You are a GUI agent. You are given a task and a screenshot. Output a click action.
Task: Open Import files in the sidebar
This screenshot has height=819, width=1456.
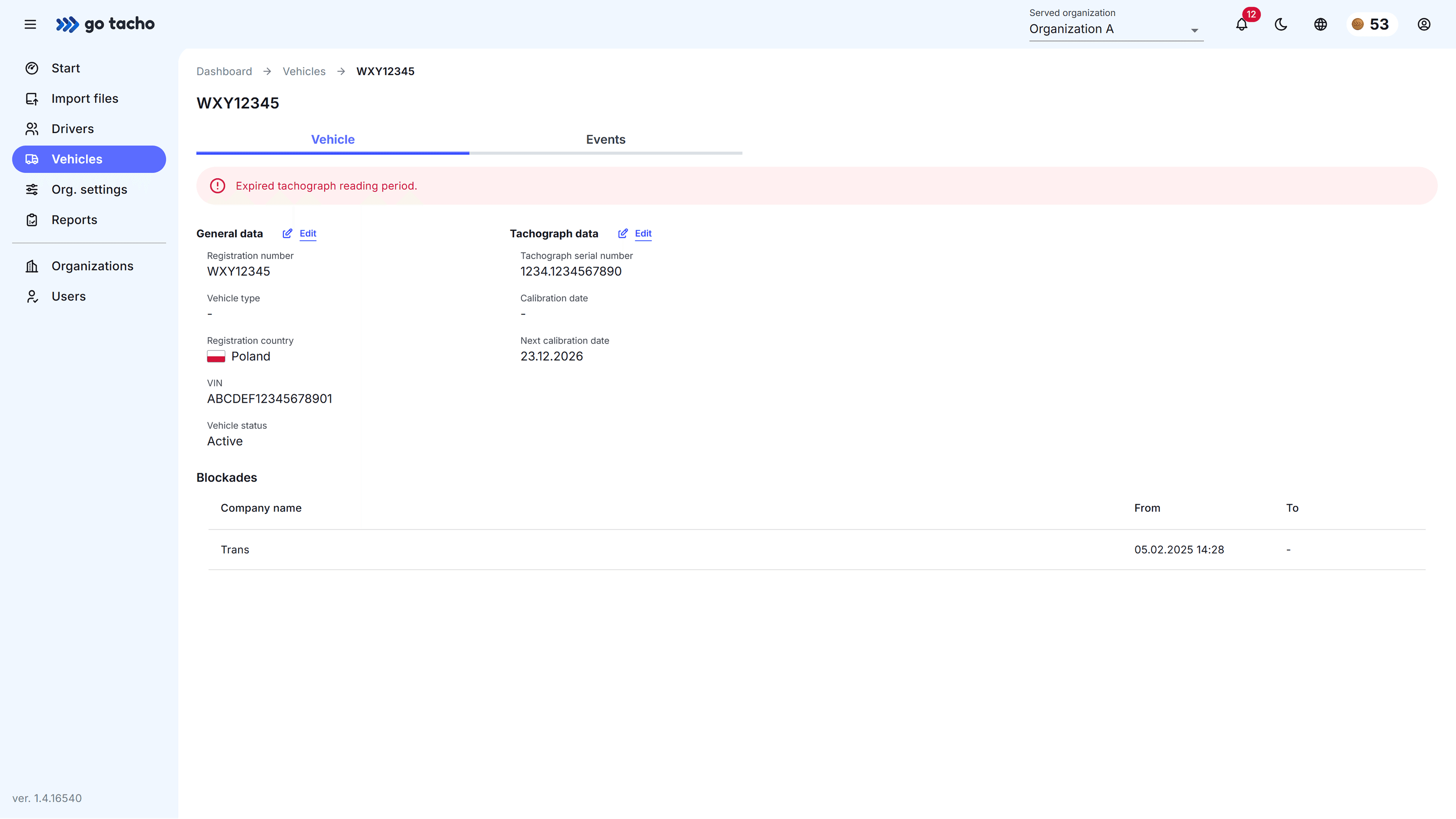click(x=85, y=98)
